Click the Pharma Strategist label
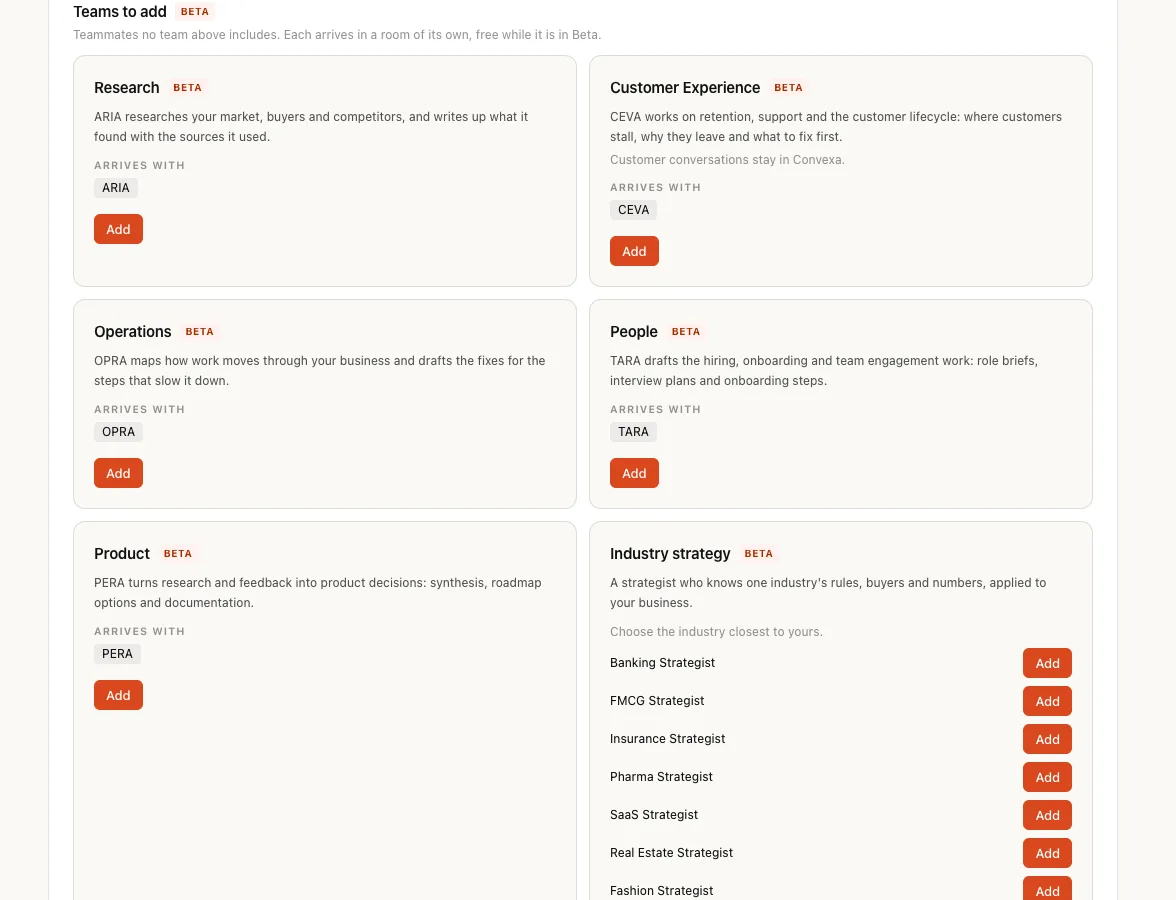The width and height of the screenshot is (1176, 900). (x=661, y=777)
